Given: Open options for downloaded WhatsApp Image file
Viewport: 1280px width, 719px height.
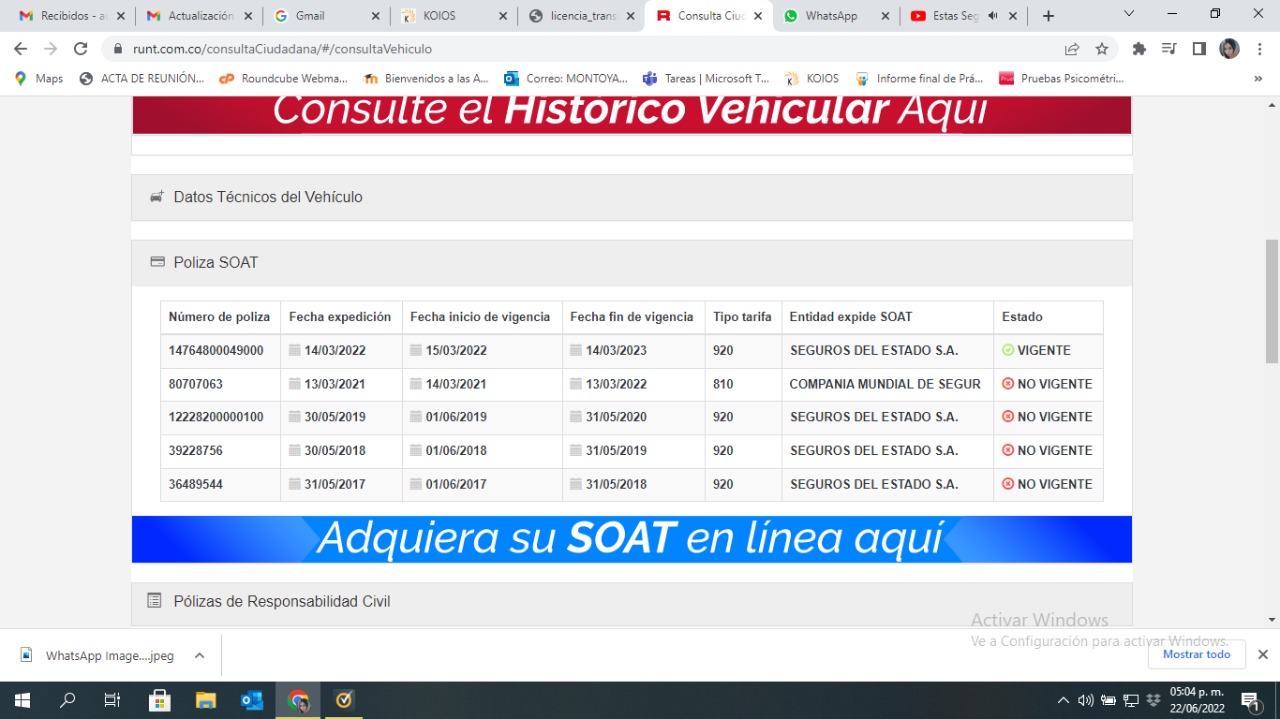Looking at the screenshot, I should pyautogui.click(x=199, y=656).
